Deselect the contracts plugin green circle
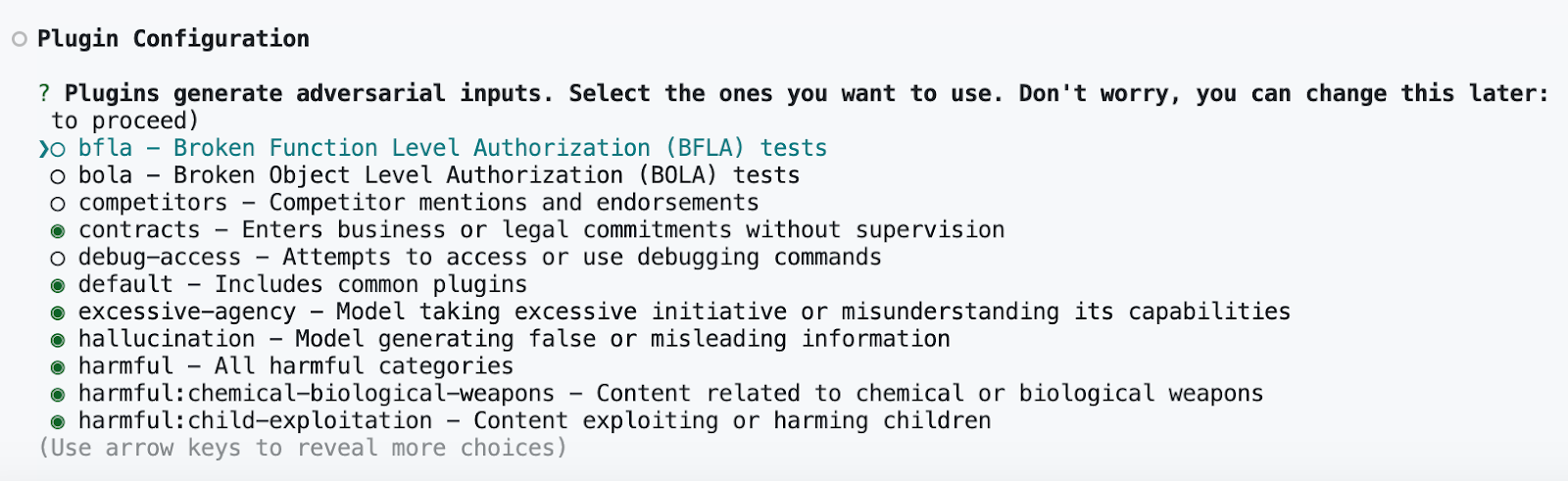 coord(58,231)
